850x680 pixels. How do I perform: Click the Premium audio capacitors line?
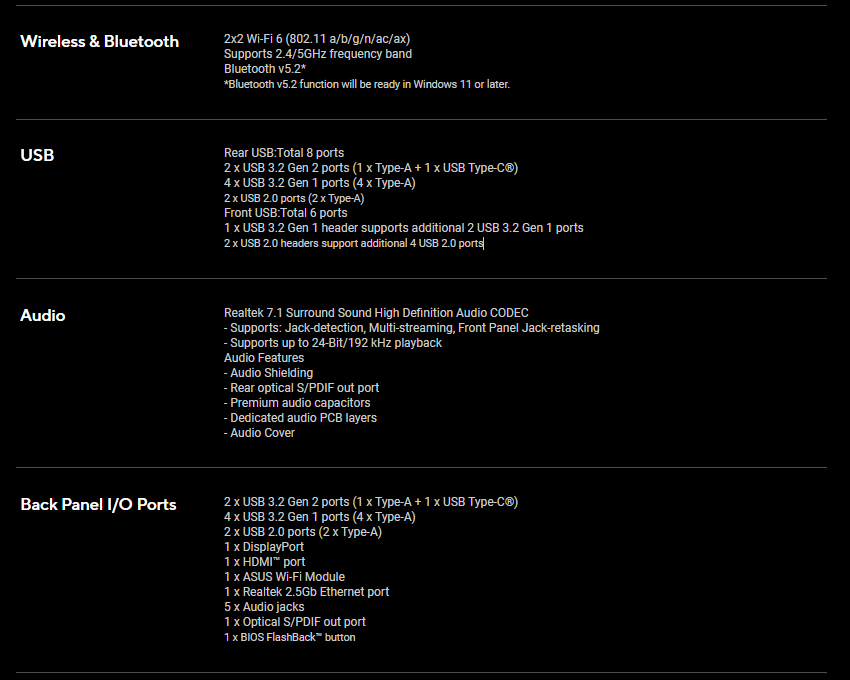coord(297,403)
